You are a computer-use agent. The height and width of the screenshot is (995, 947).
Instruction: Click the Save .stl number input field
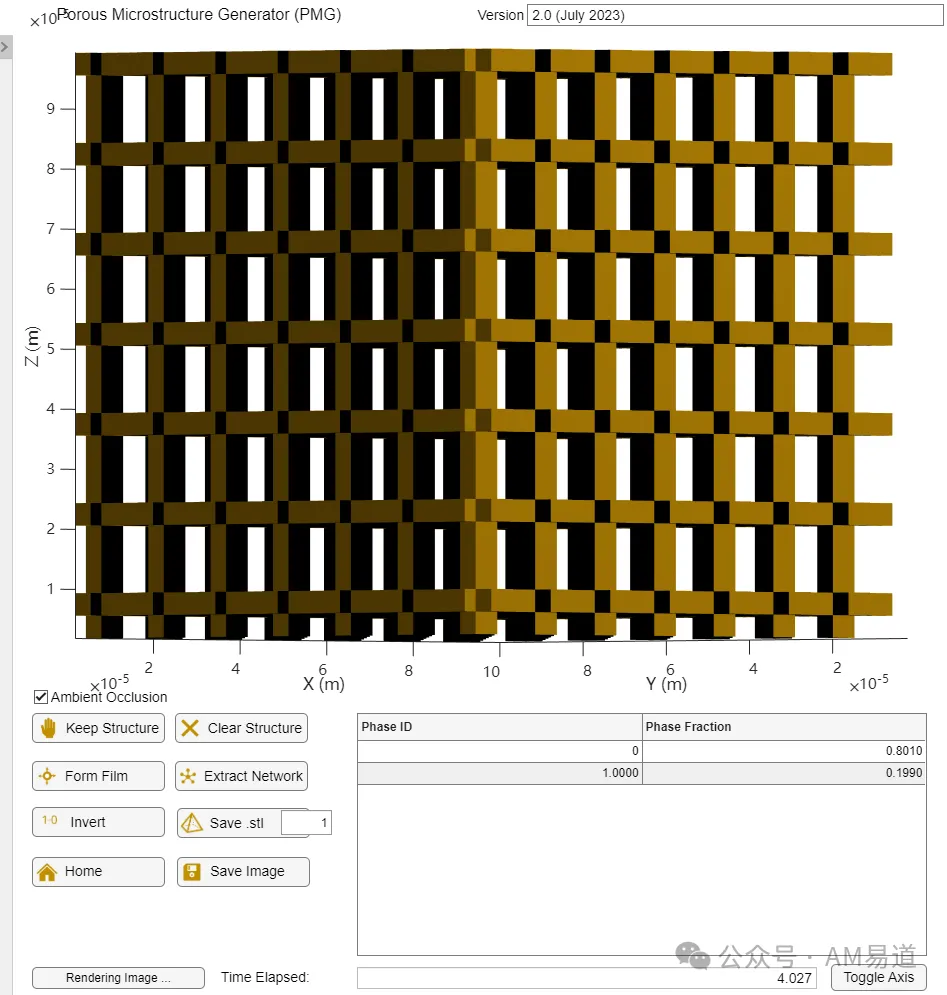pyautogui.click(x=307, y=823)
